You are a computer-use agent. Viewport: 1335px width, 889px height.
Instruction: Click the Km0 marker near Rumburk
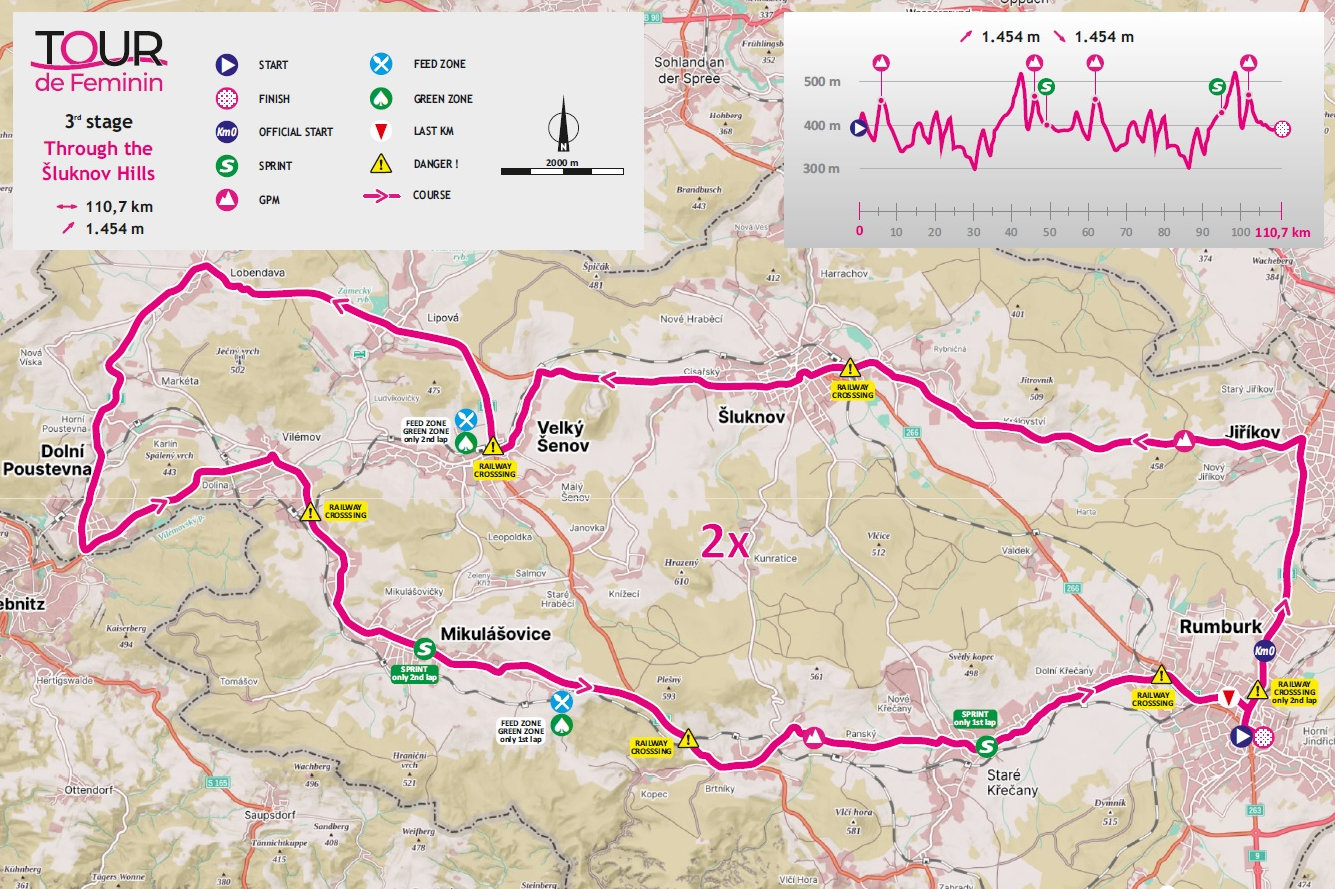click(x=1264, y=652)
